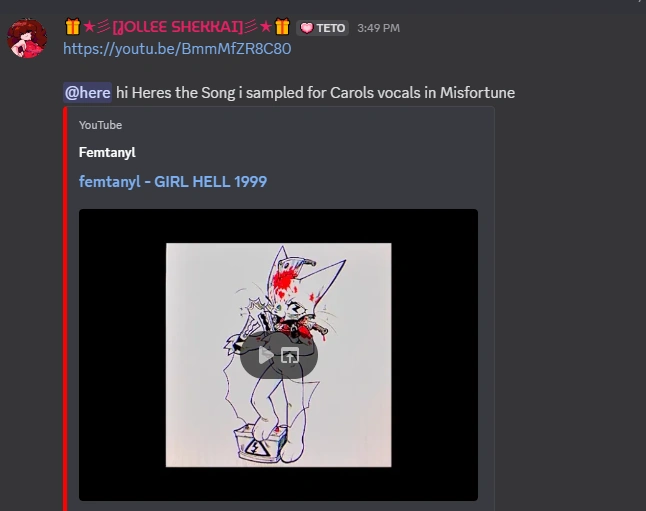Viewport: 646px width, 511px height.
Task: Click the poster's red-haired avatar
Action: point(27,38)
